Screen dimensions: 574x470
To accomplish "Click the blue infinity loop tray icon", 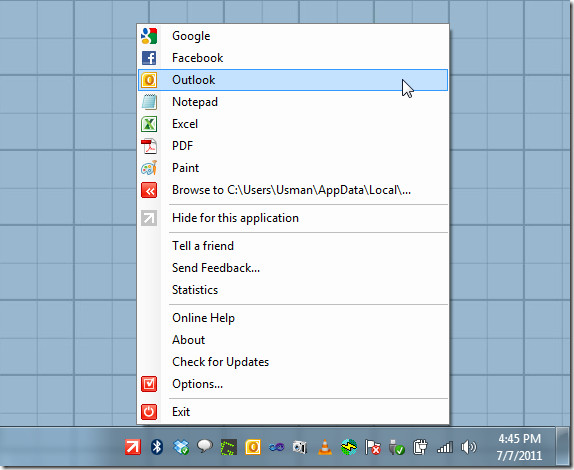I will pyautogui.click(x=276, y=447).
